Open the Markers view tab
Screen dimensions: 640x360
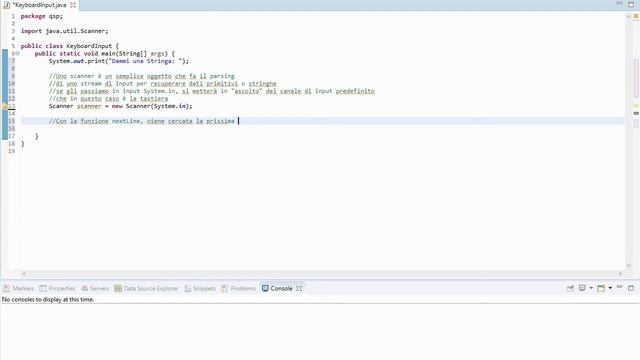(x=18, y=289)
